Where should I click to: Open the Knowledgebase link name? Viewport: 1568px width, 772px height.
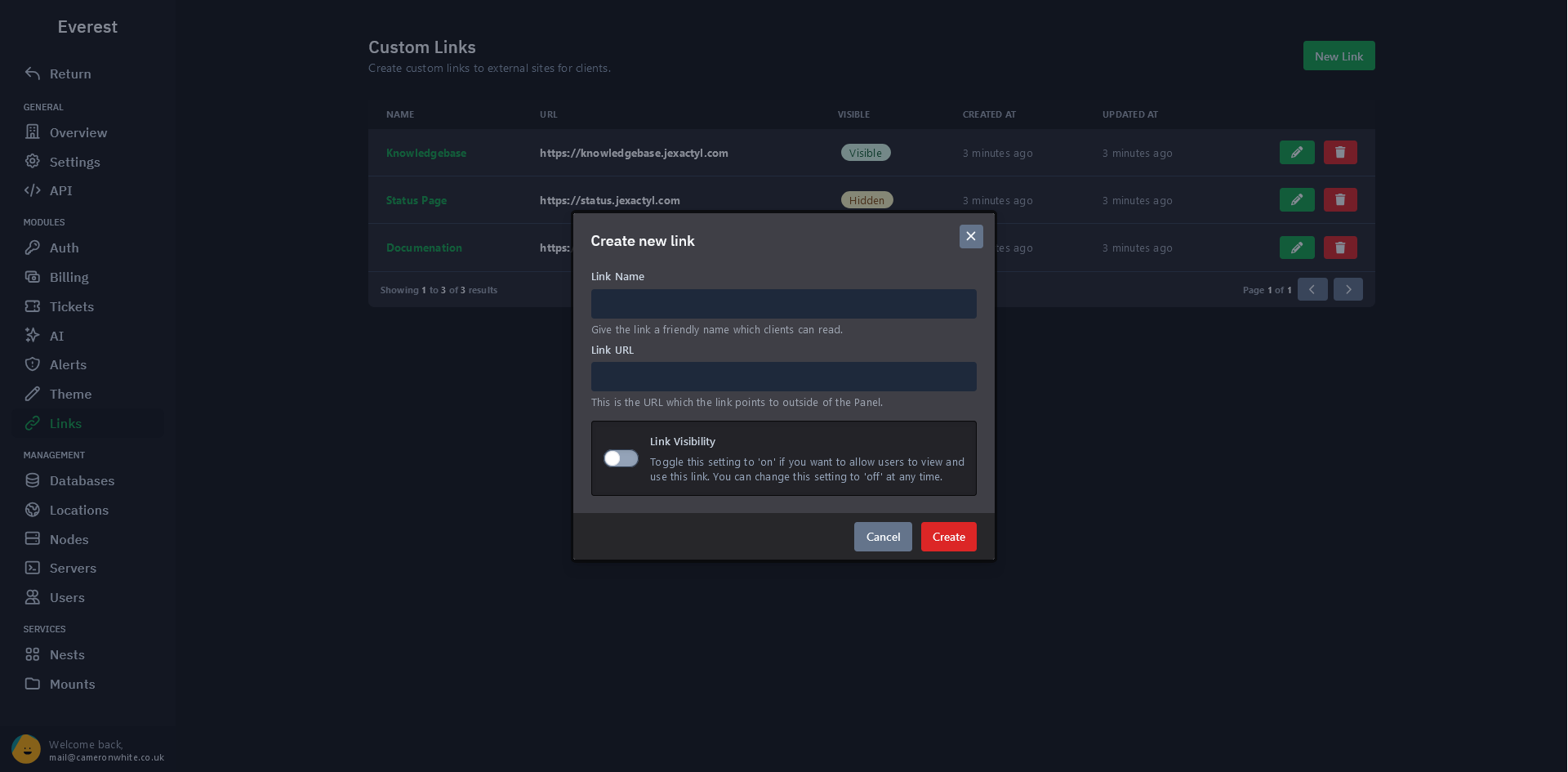tap(426, 153)
